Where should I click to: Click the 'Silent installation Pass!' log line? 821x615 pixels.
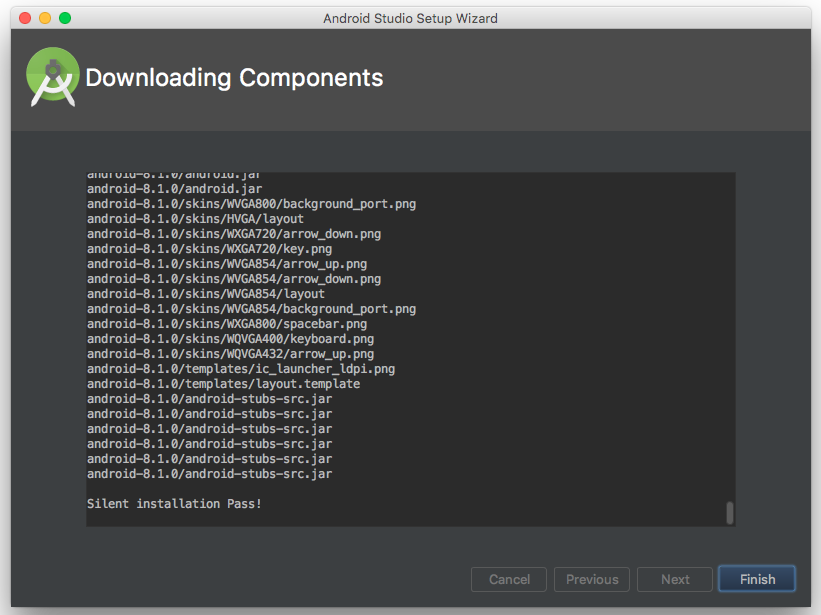coord(174,504)
